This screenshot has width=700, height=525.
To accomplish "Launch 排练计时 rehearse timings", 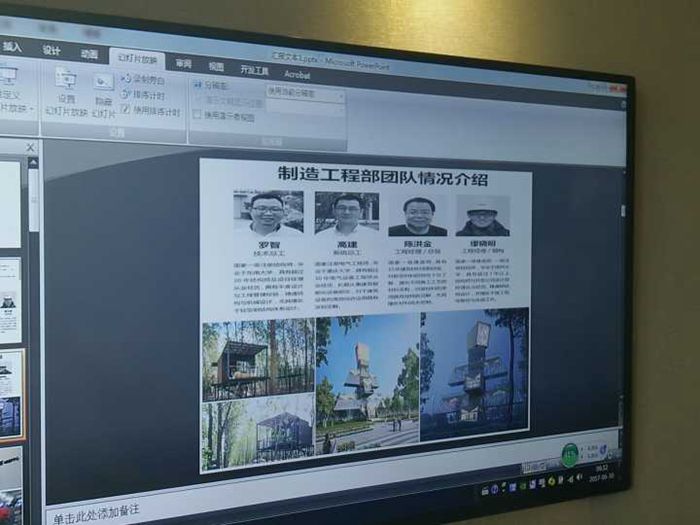I will click(143, 95).
